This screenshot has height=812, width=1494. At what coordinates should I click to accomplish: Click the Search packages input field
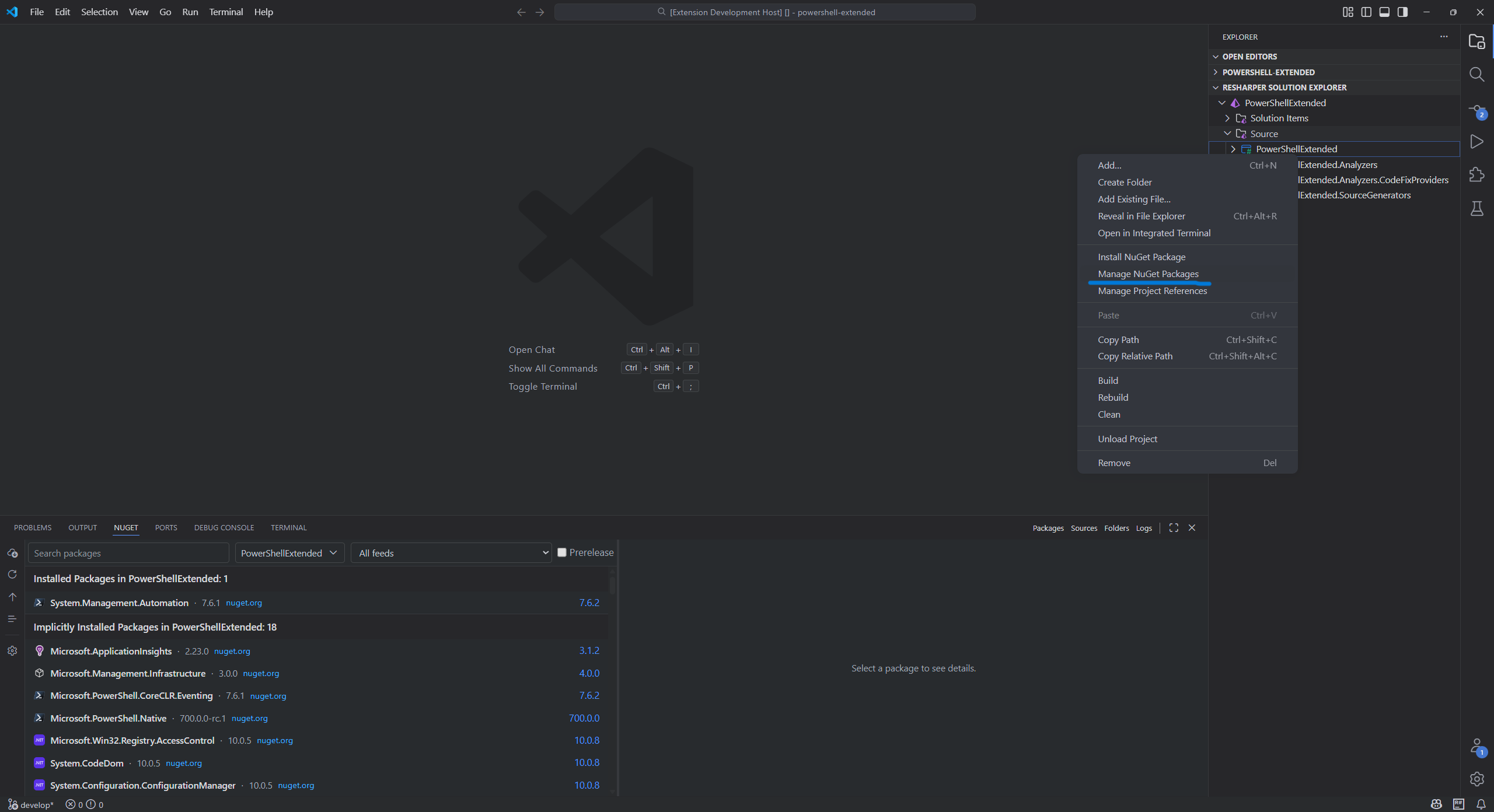(x=128, y=553)
